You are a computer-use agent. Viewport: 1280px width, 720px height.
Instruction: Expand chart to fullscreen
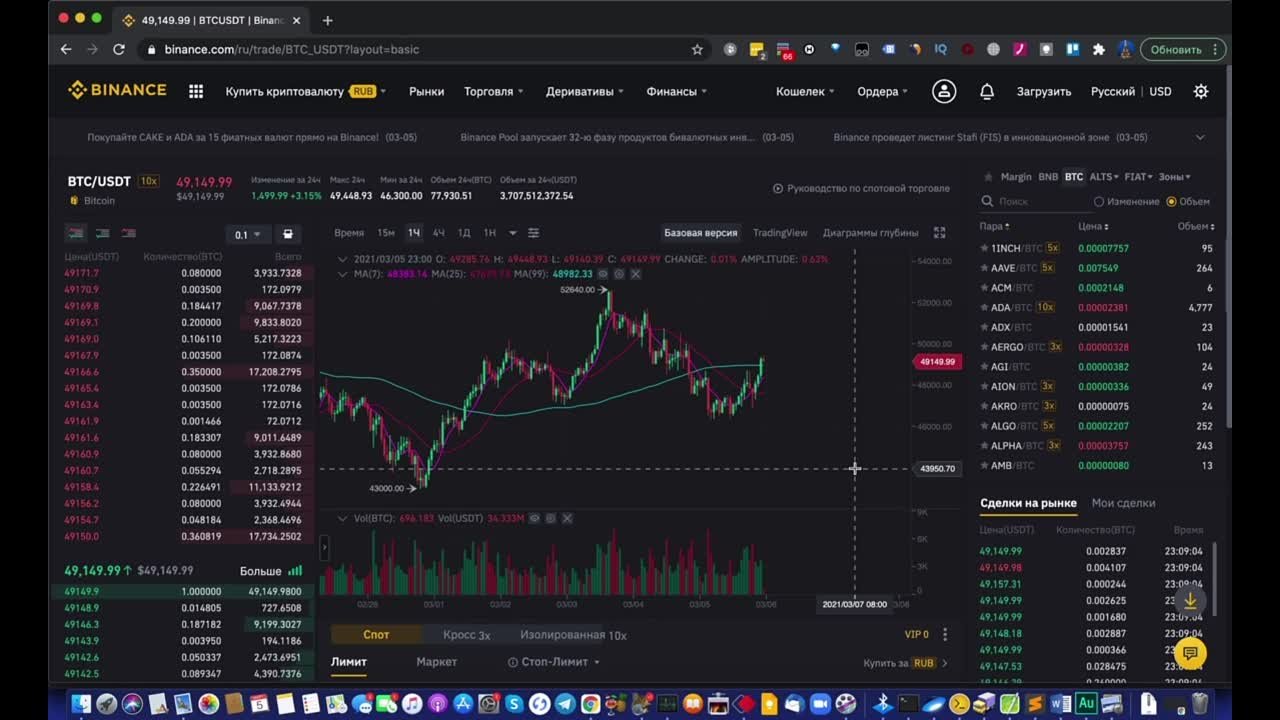click(939, 233)
